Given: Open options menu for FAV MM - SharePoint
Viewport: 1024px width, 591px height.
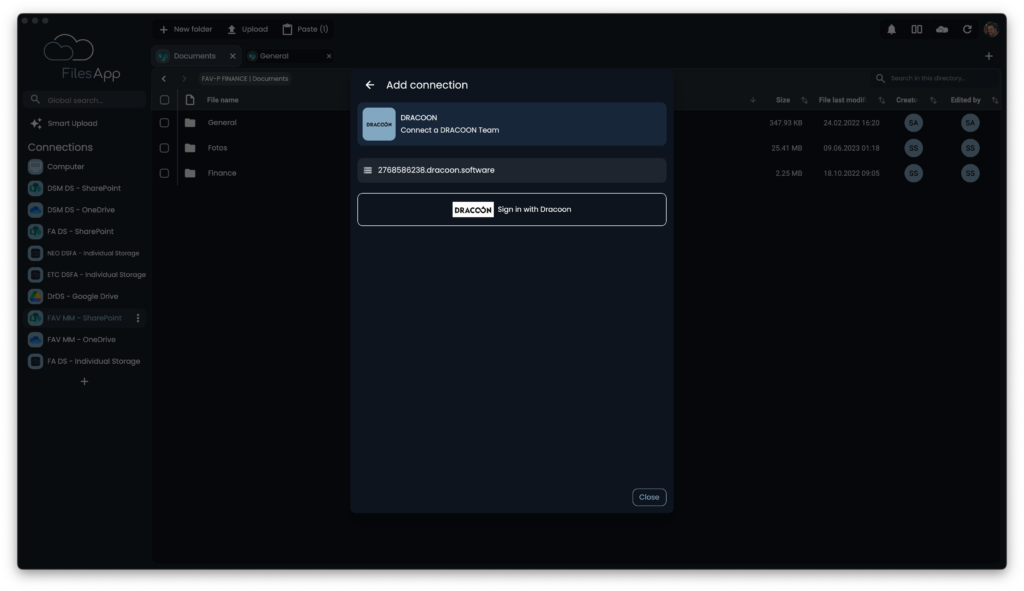Looking at the screenshot, I should coord(138,318).
